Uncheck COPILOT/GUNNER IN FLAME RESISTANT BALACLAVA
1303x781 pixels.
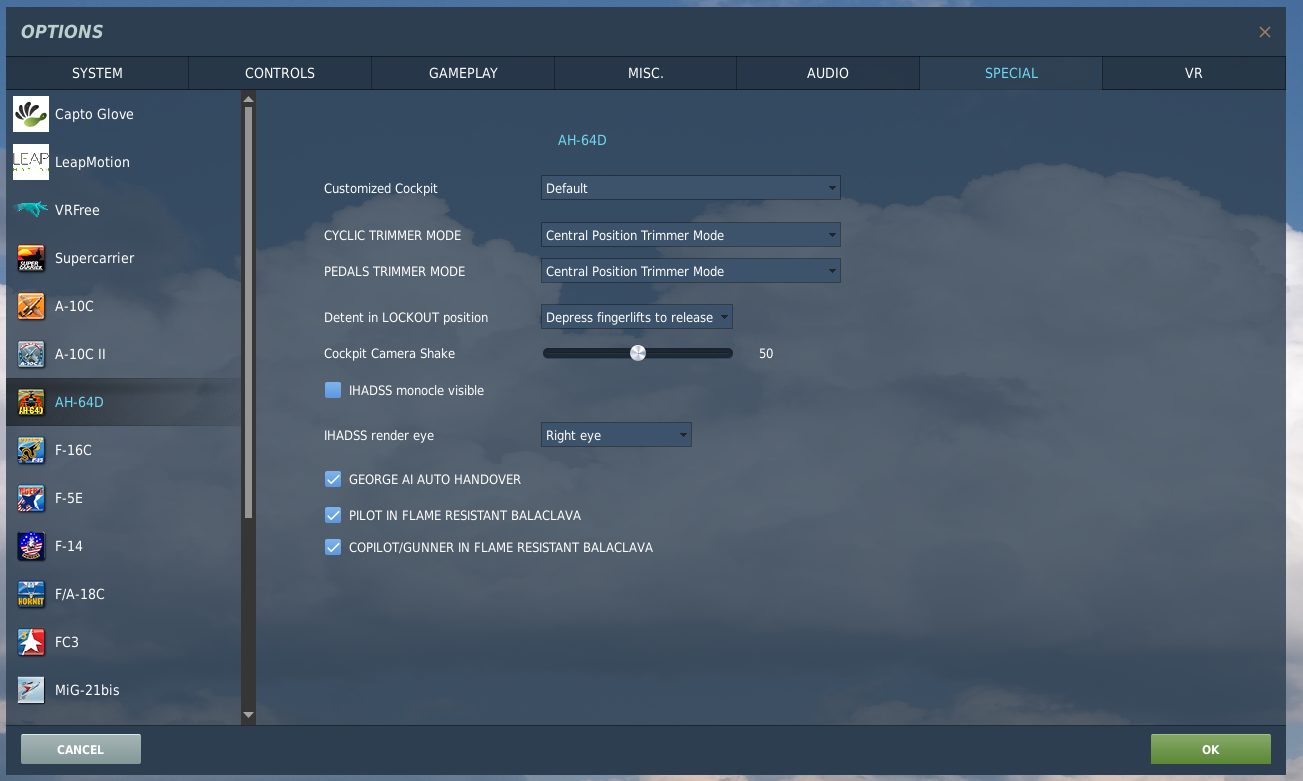(x=333, y=547)
